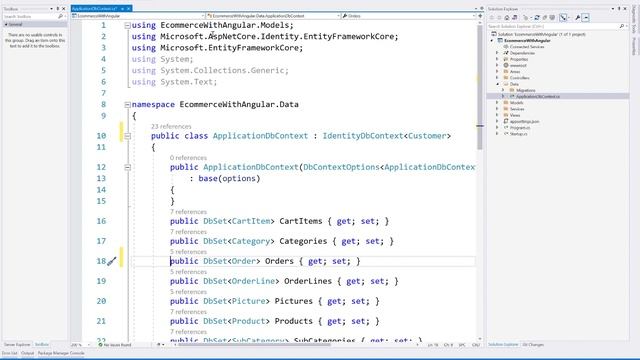Select the Areas folder in Solution Explorer

click(x=515, y=72)
